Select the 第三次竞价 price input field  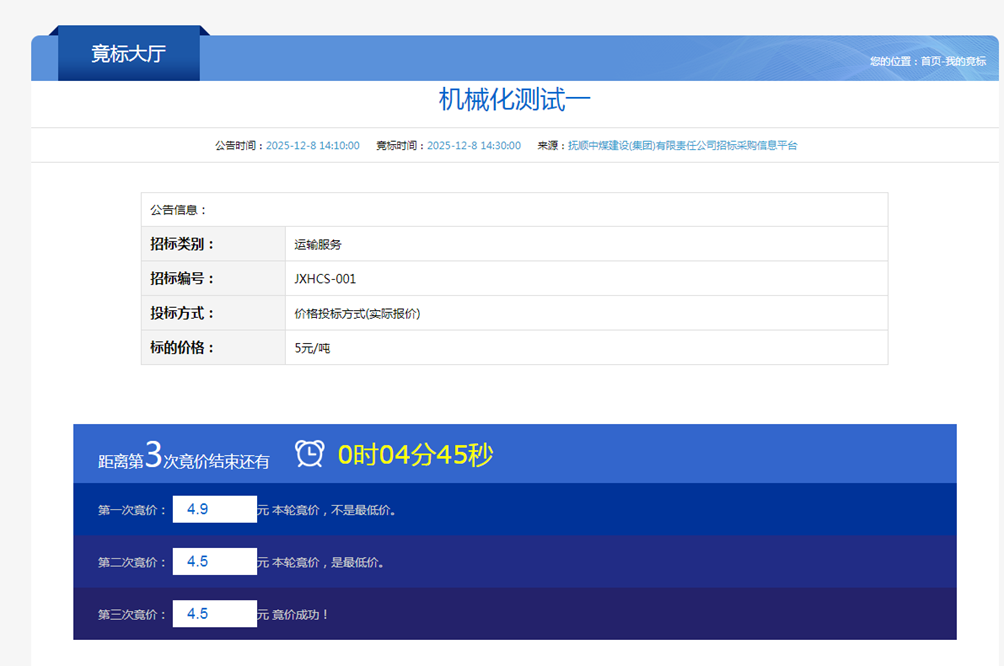point(215,613)
